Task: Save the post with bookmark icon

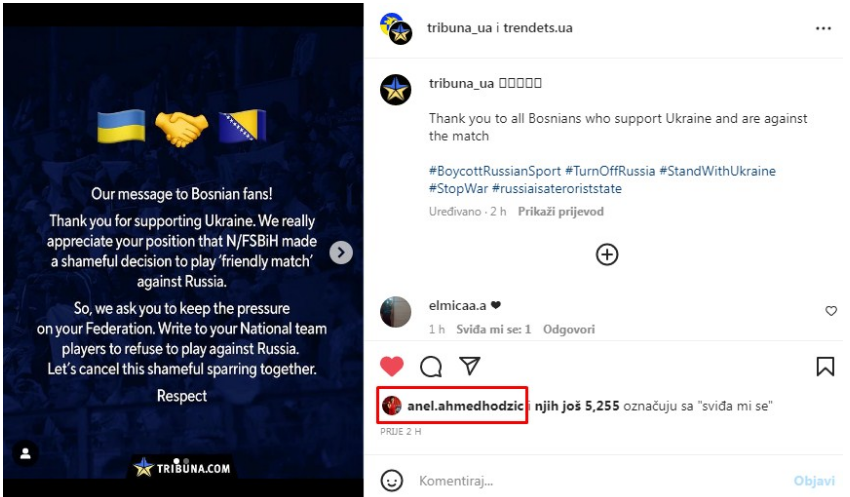Action: click(x=825, y=366)
